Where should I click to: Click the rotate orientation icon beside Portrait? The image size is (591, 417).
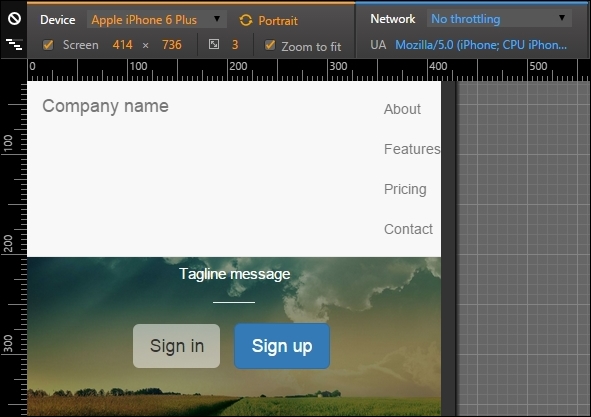click(x=246, y=20)
